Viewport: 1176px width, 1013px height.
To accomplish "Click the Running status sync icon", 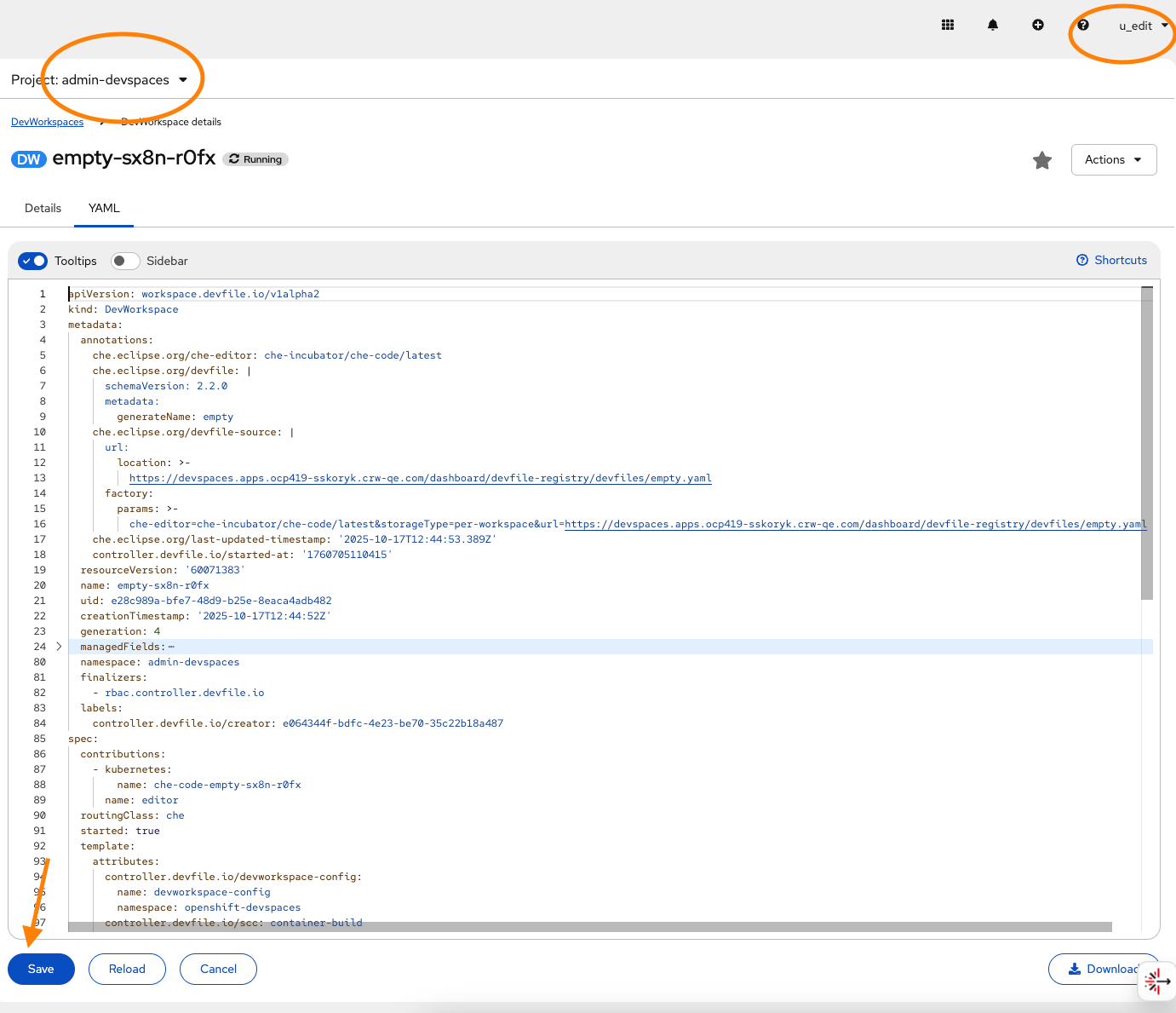I will [234, 159].
